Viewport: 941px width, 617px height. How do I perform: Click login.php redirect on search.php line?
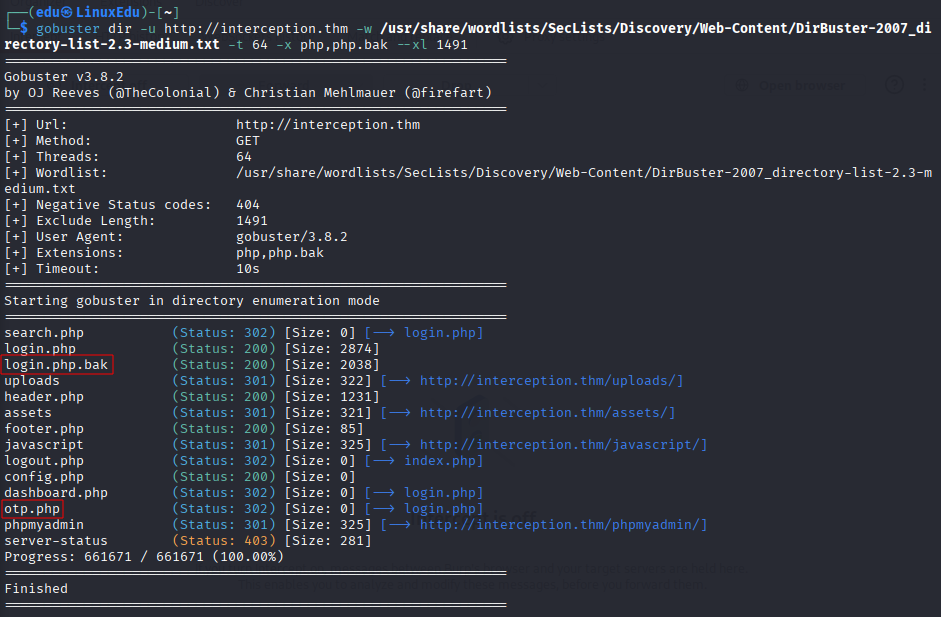(x=440, y=333)
